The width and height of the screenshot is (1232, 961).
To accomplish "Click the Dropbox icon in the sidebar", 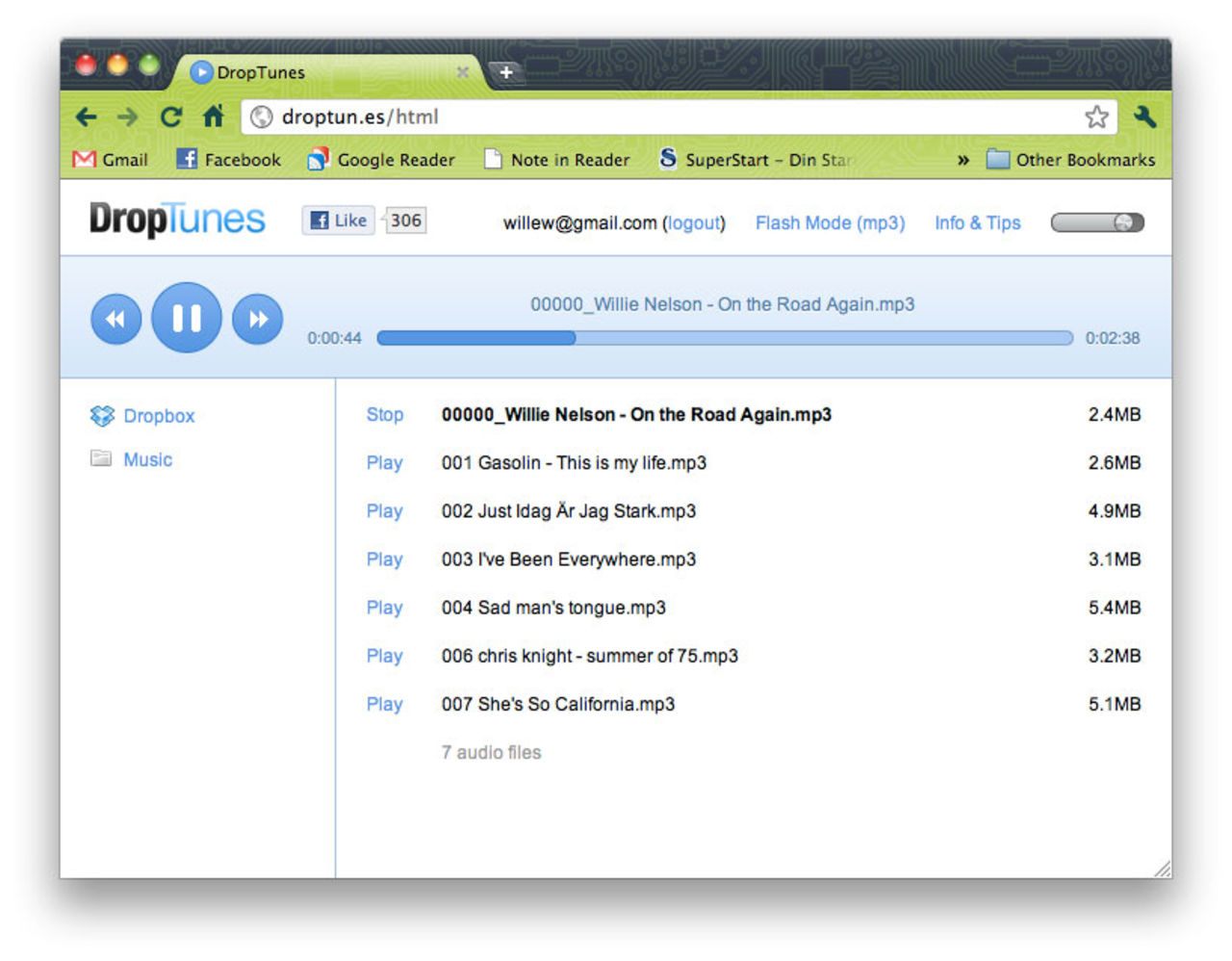I will coord(100,415).
